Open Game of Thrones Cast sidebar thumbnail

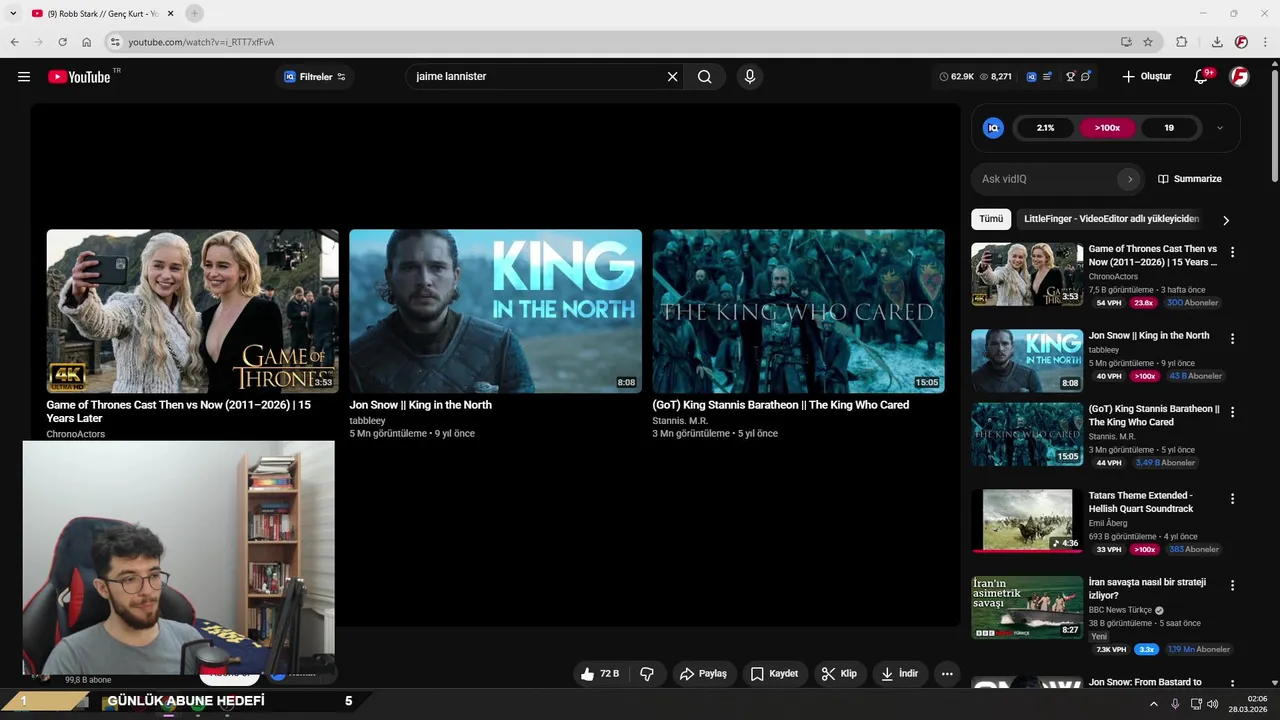point(1027,274)
